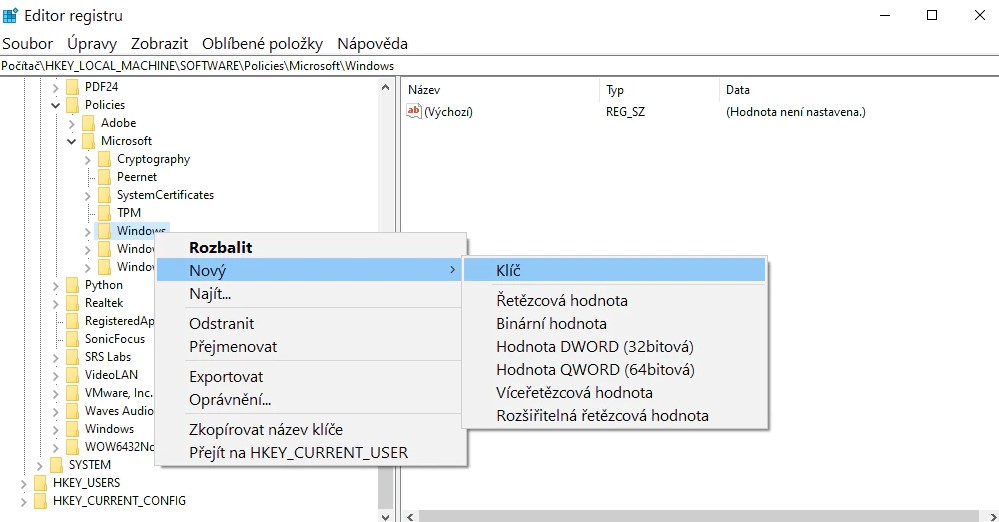The width and height of the screenshot is (999, 522).
Task: Click the tree pane scroll up arrow
Action: 385,87
